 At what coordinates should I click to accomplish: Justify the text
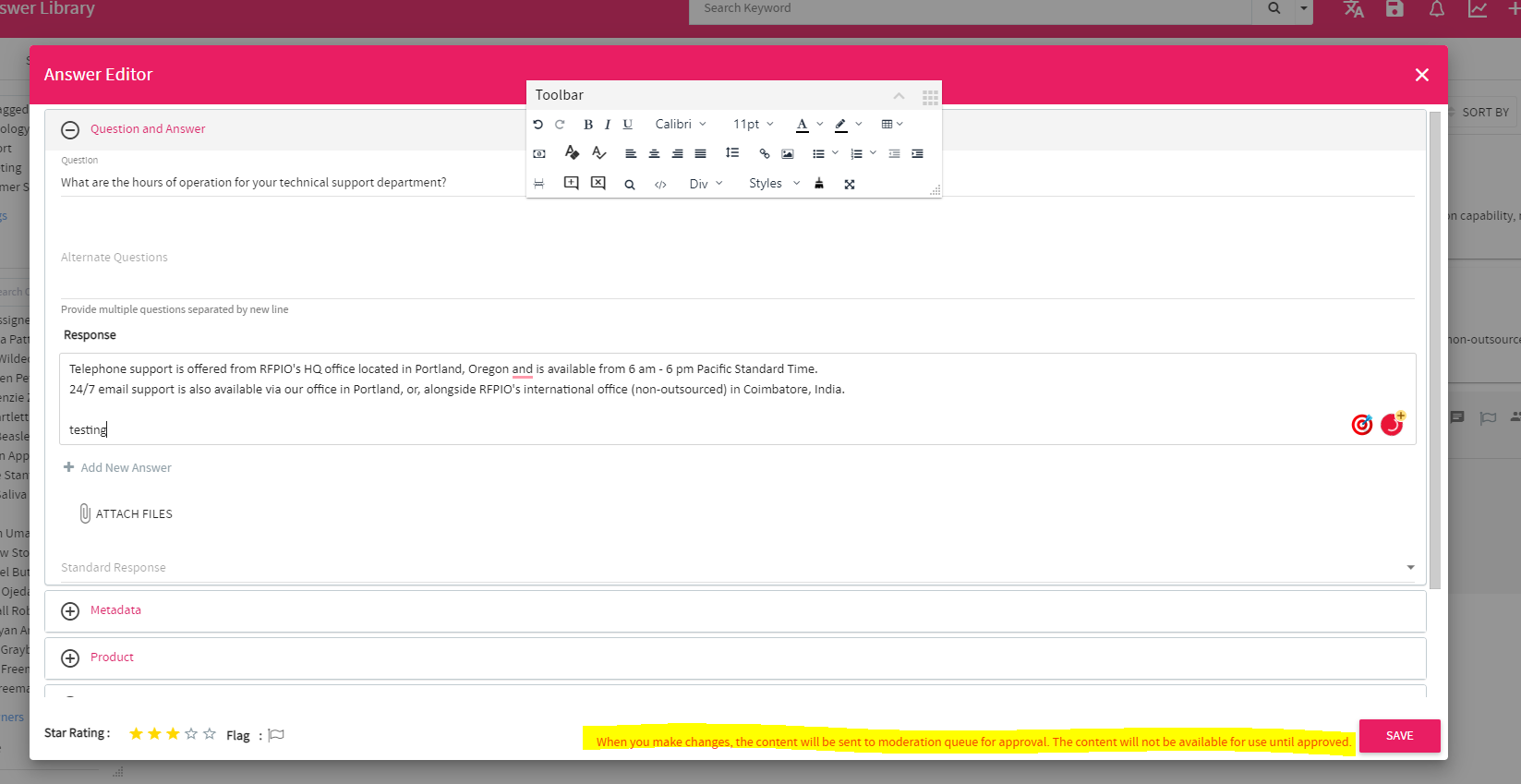tap(701, 154)
